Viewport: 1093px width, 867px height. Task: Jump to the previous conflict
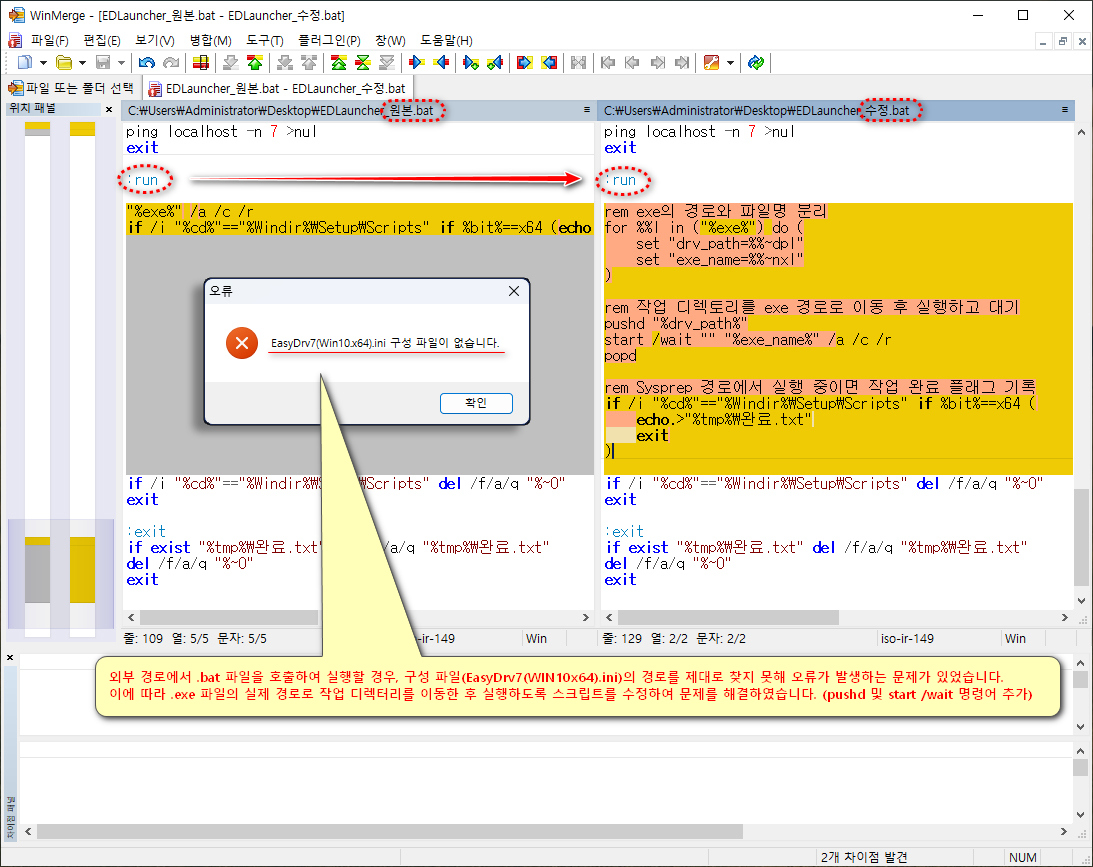click(309, 63)
